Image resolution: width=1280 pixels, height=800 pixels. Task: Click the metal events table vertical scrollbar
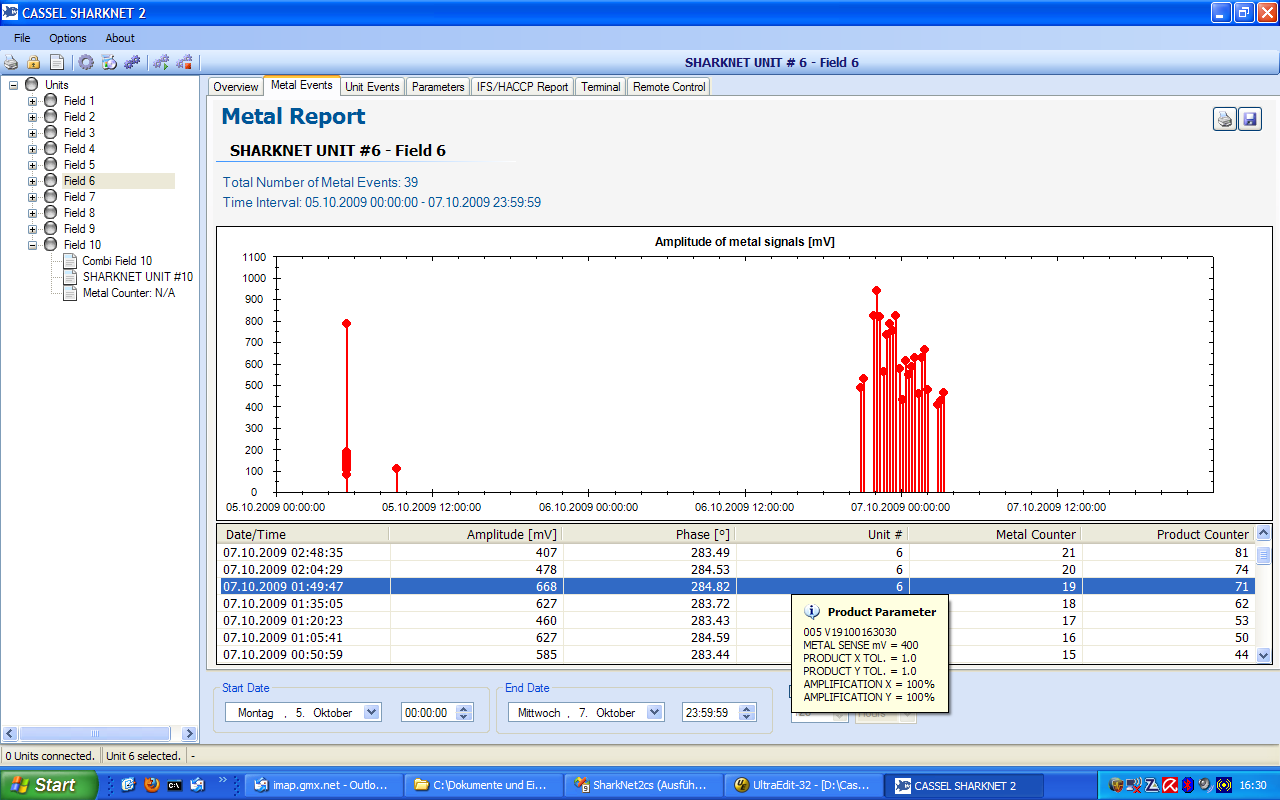click(x=1263, y=600)
